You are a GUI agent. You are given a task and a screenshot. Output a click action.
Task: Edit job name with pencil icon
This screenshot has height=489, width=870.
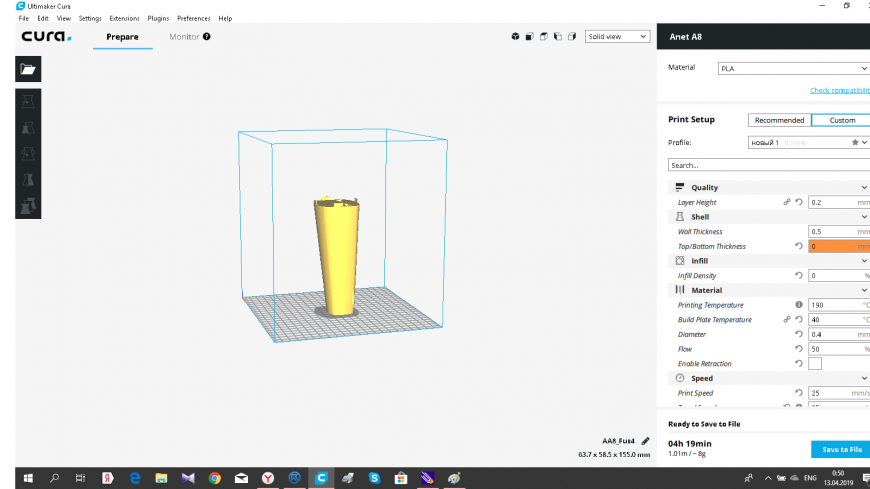(645, 441)
